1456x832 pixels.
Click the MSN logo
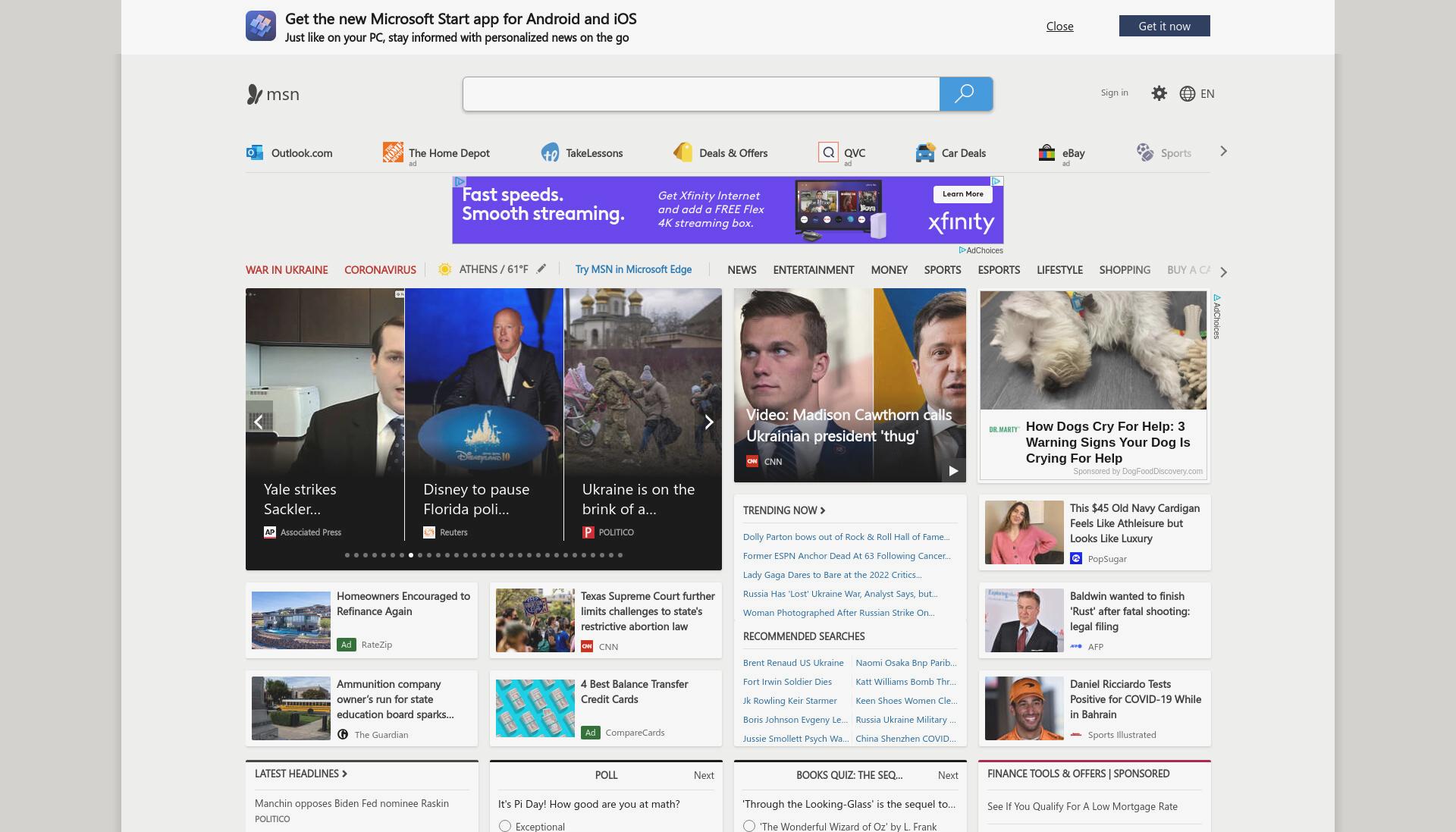(x=273, y=94)
